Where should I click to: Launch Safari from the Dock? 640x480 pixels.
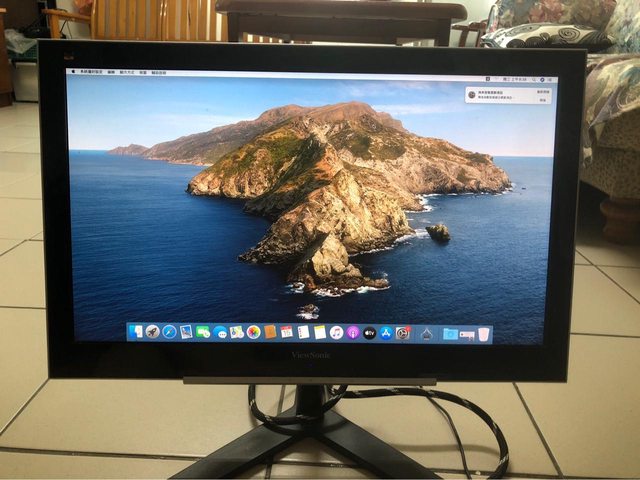click(169, 331)
